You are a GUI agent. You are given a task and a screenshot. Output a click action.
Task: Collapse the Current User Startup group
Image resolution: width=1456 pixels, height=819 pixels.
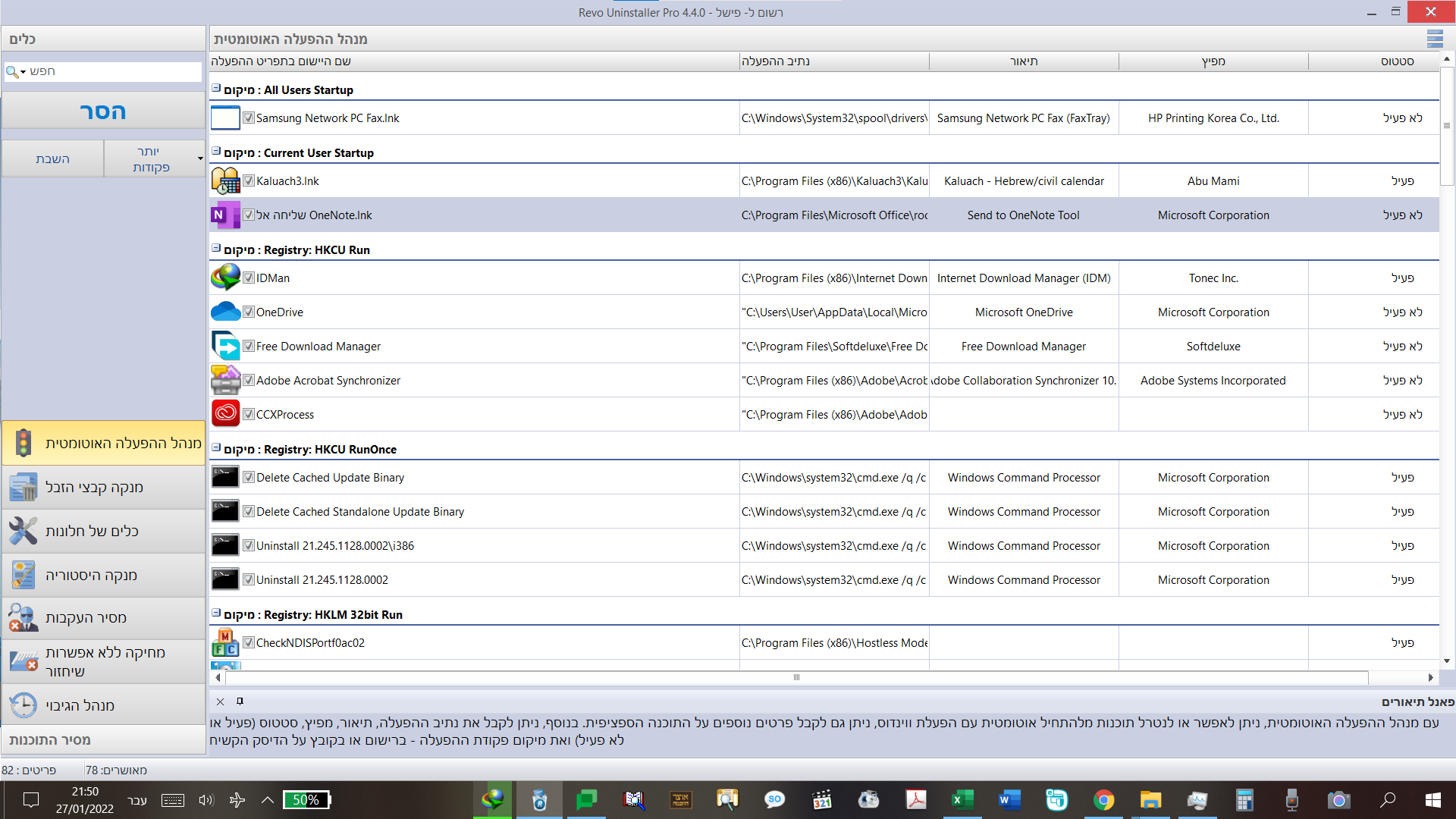point(216,151)
